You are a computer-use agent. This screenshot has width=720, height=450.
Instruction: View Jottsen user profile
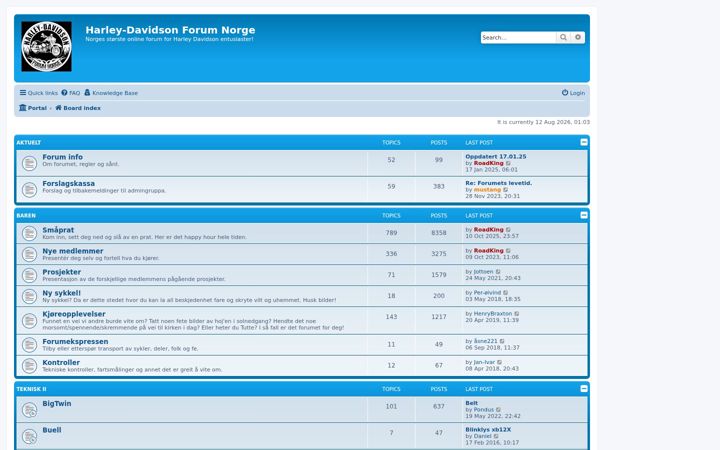[484, 272]
